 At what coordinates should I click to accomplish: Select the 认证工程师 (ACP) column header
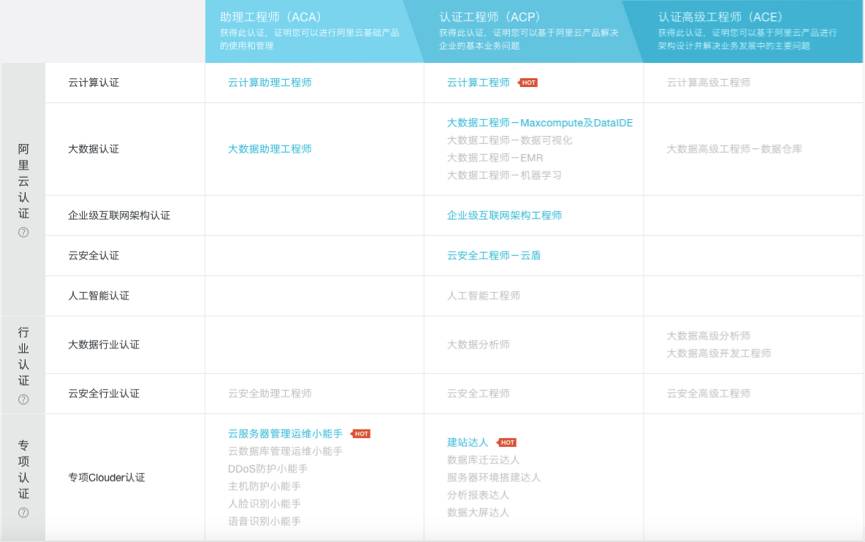pos(533,31)
